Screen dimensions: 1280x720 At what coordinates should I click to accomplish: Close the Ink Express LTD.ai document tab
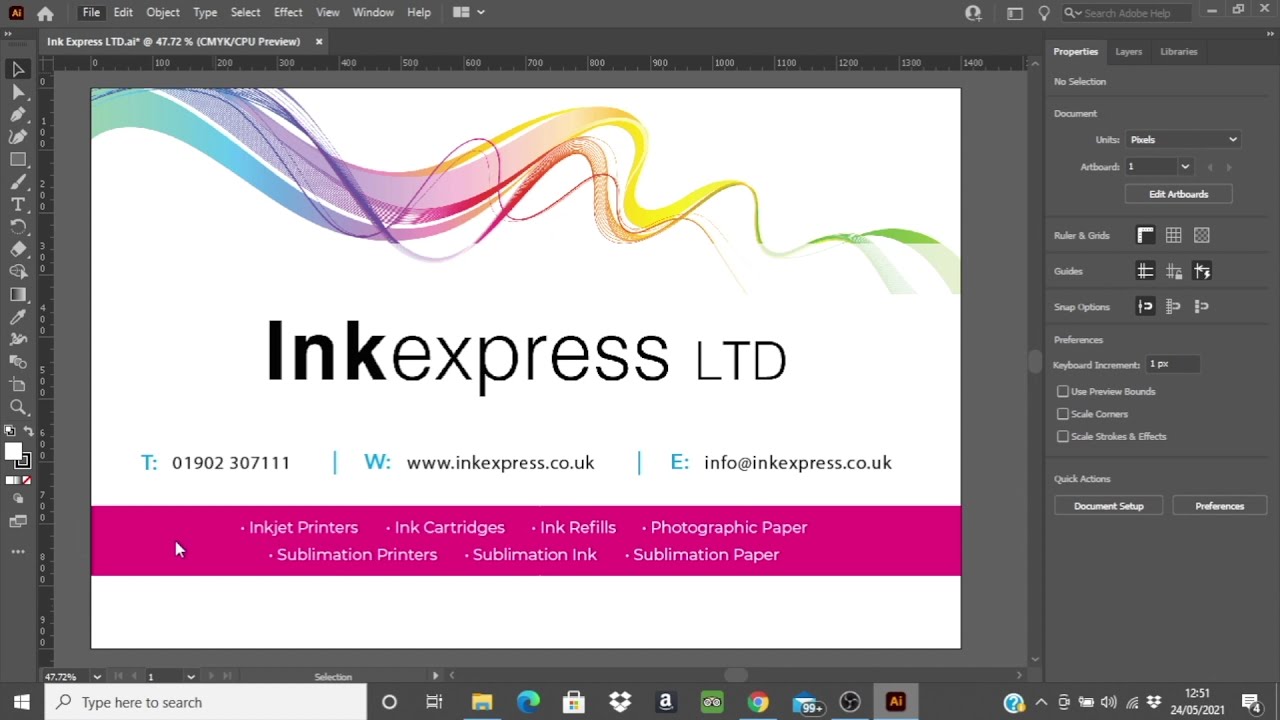click(x=319, y=42)
